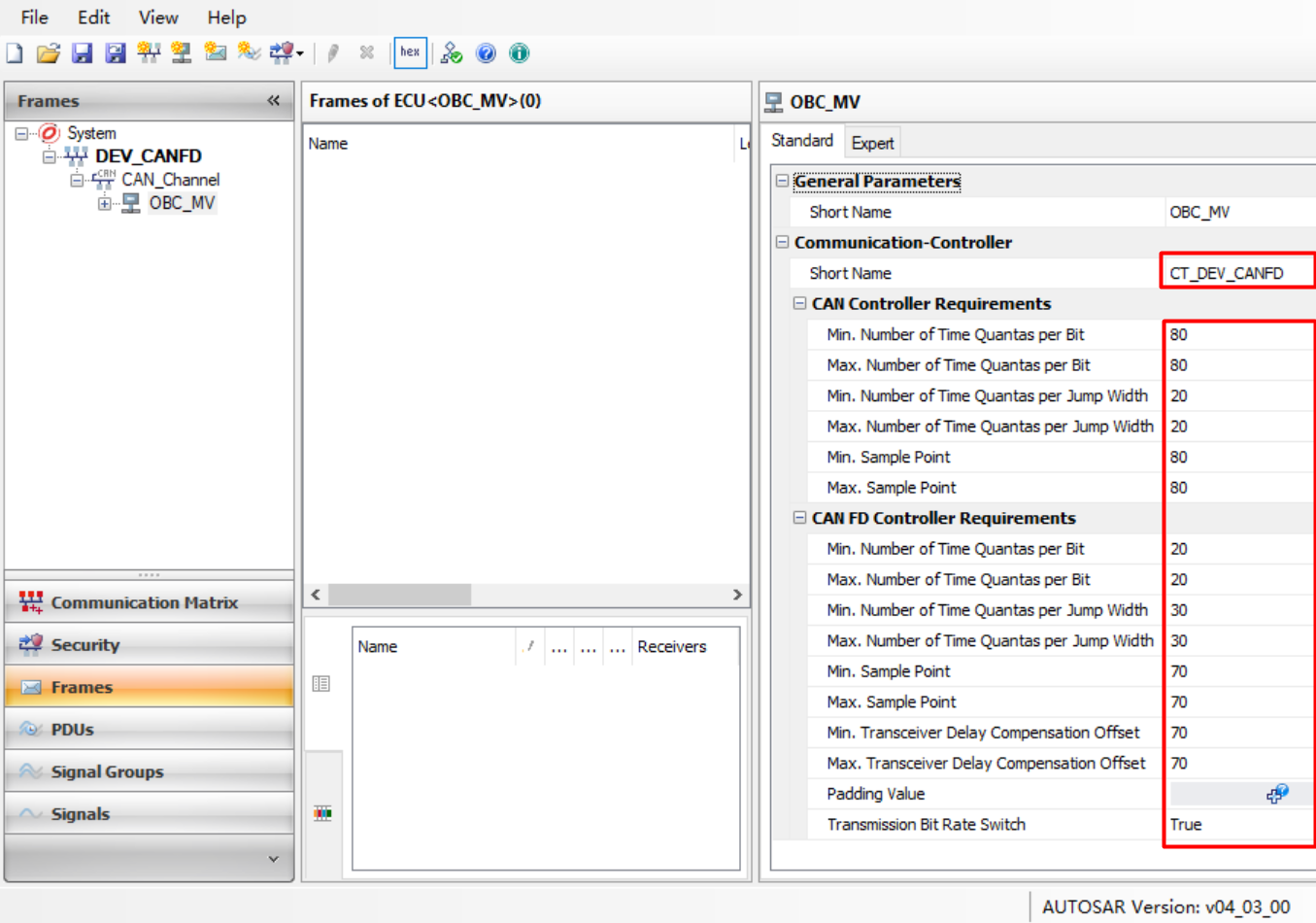The width and height of the screenshot is (1316, 923).
Task: Expand the OBC_MV node in the tree
Action: 103,203
